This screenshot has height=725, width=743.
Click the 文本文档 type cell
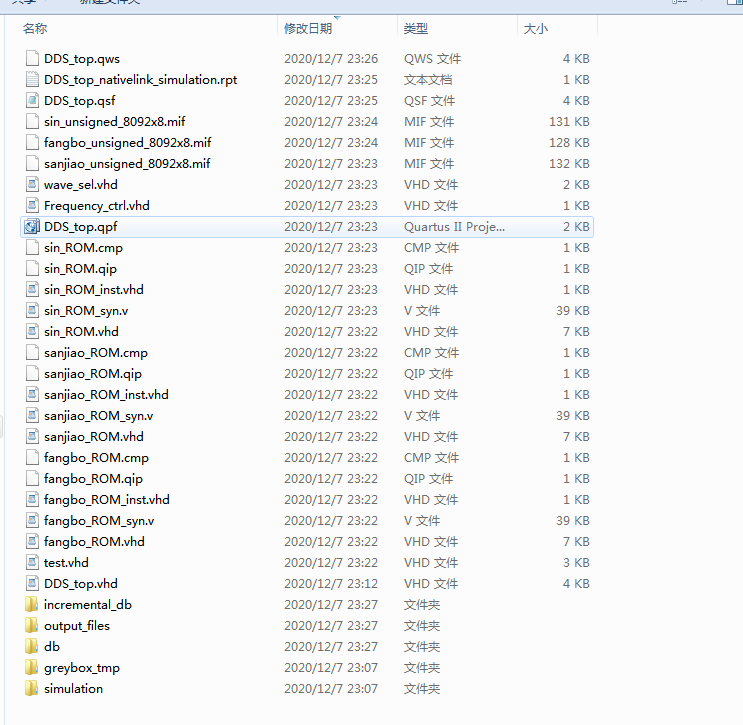(x=428, y=79)
